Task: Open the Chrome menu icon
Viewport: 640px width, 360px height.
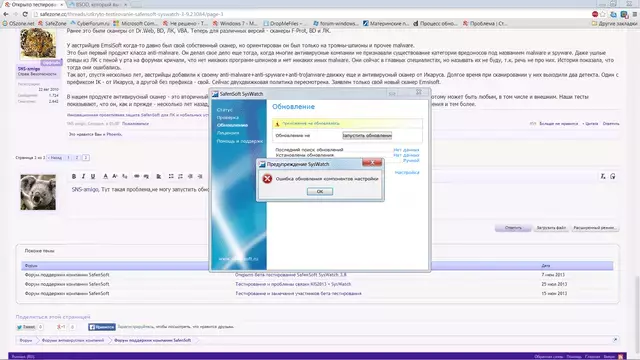Action: click(x=634, y=14)
